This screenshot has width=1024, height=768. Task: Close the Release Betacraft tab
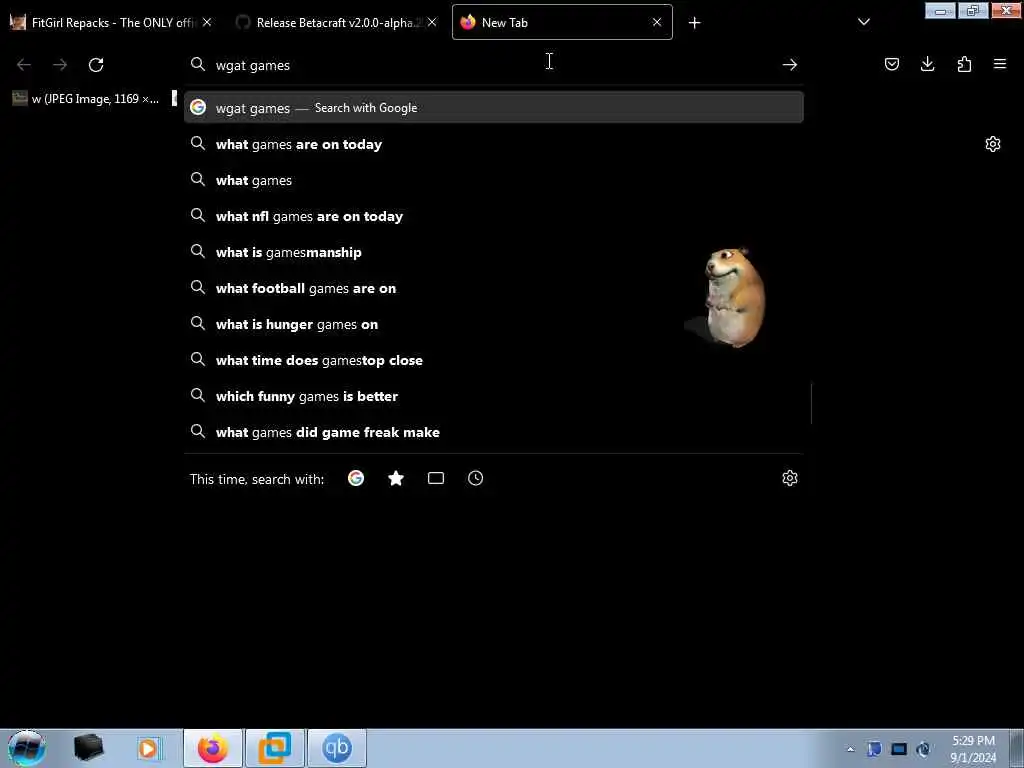pyautogui.click(x=432, y=22)
